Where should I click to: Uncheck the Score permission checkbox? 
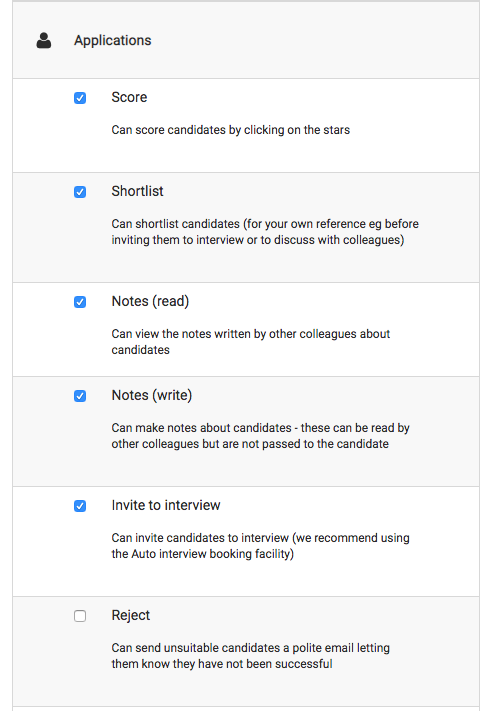click(x=80, y=98)
